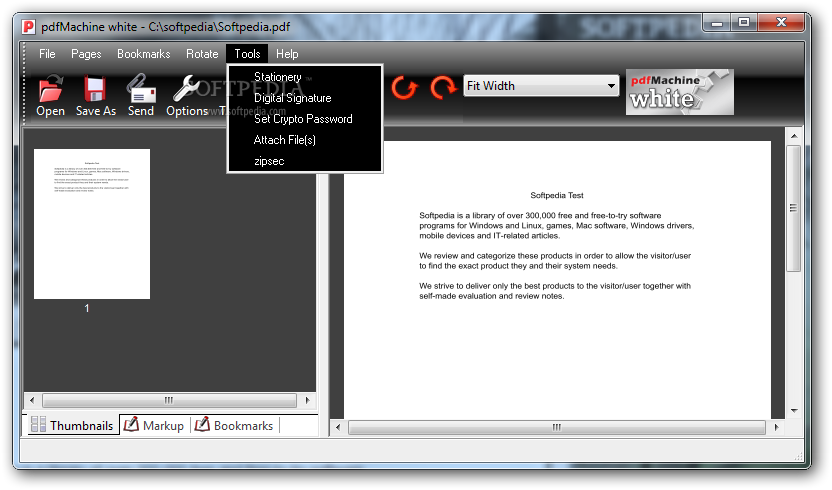Minimize the pdfMachine window
The height and width of the screenshot is (490, 832).
point(717,23)
